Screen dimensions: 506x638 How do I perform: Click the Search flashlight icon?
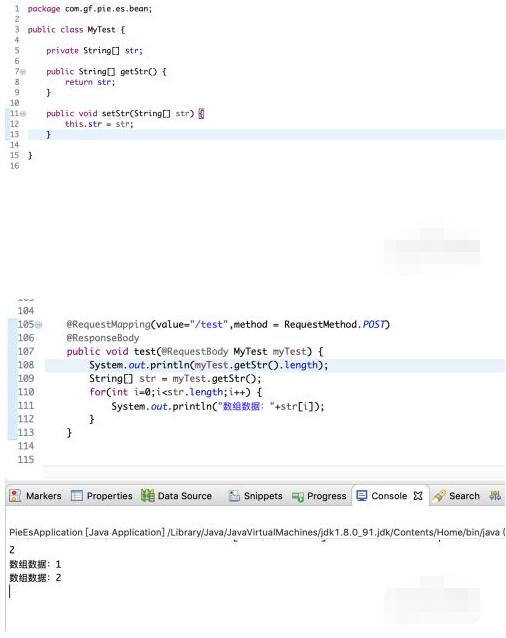click(439, 496)
